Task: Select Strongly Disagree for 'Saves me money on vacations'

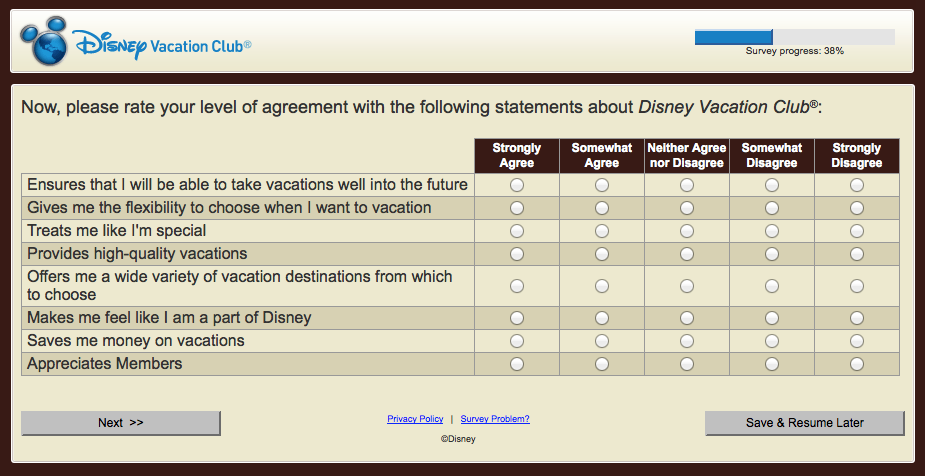Action: [857, 341]
